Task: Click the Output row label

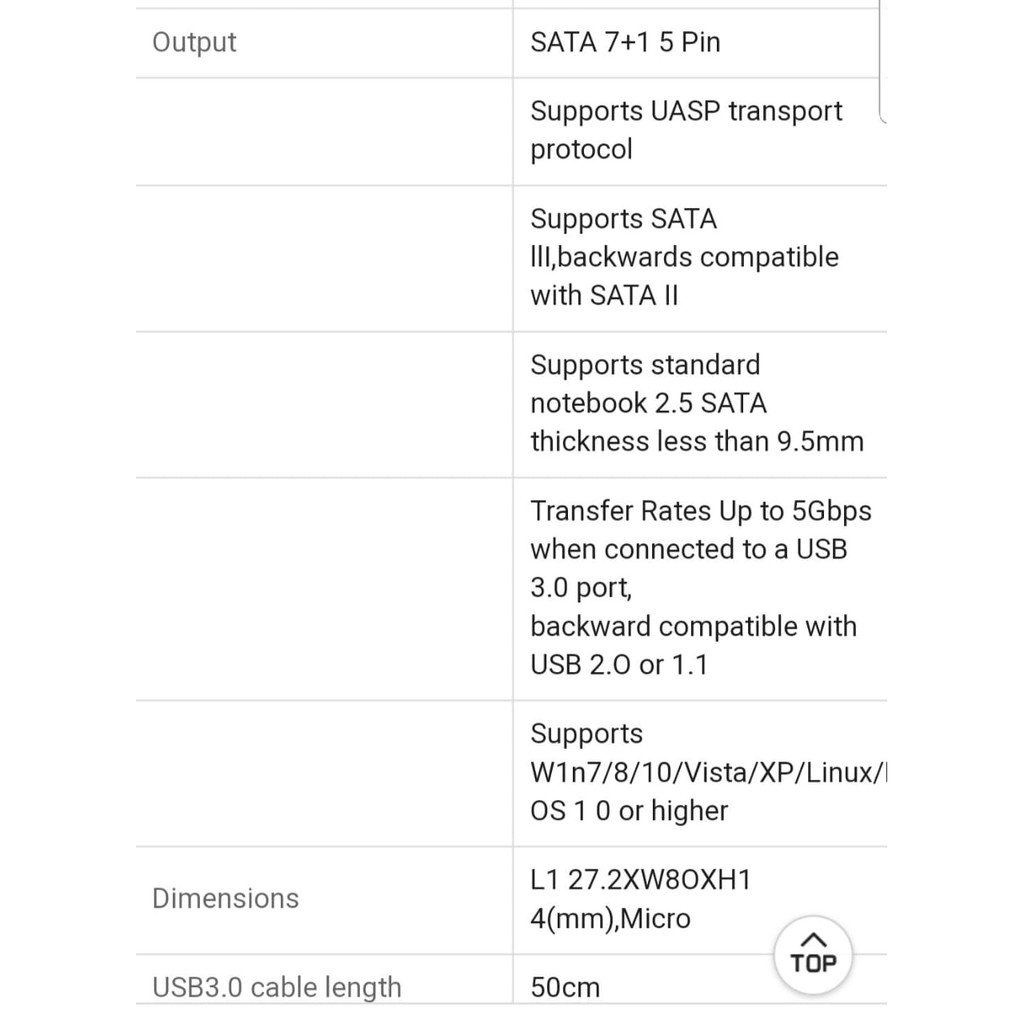Action: coord(194,42)
